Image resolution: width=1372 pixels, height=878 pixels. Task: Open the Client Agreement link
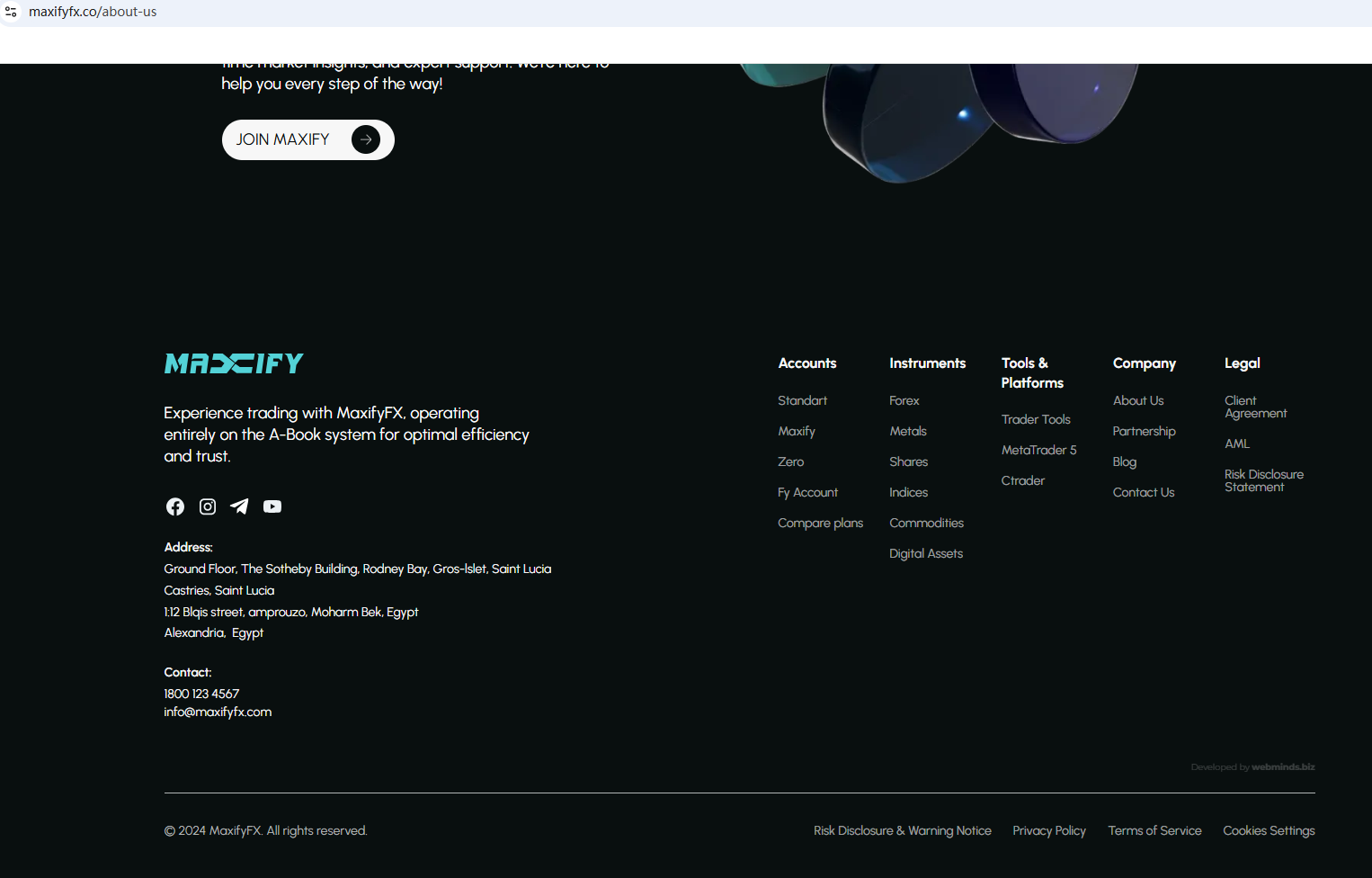click(1255, 407)
